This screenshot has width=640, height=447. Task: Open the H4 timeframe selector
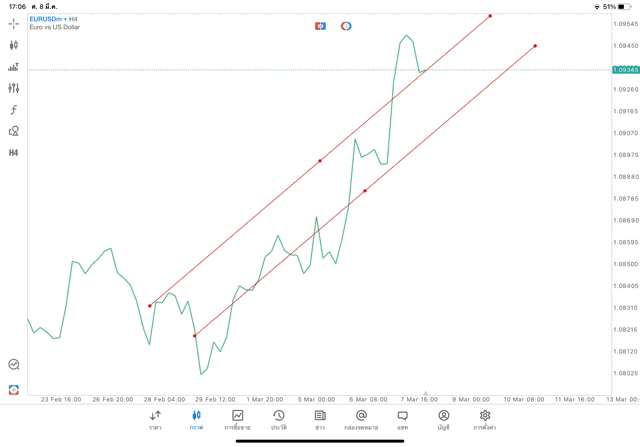pyautogui.click(x=14, y=153)
